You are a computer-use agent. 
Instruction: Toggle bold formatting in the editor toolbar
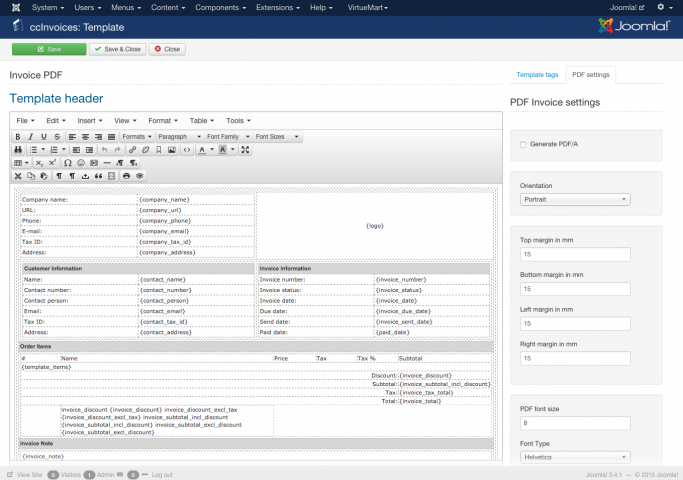(x=18, y=136)
